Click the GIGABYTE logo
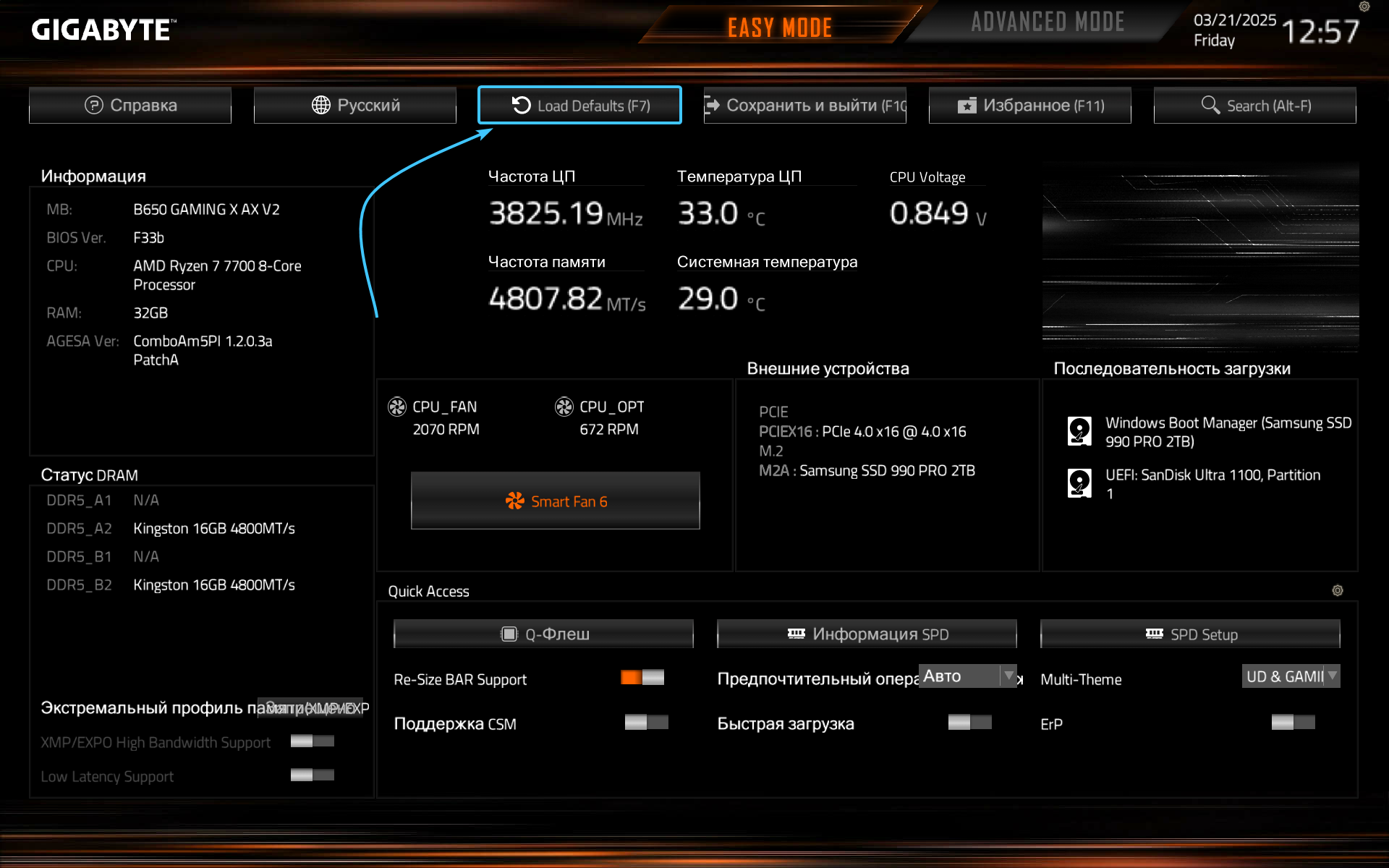This screenshot has width=1389, height=868. [x=103, y=30]
